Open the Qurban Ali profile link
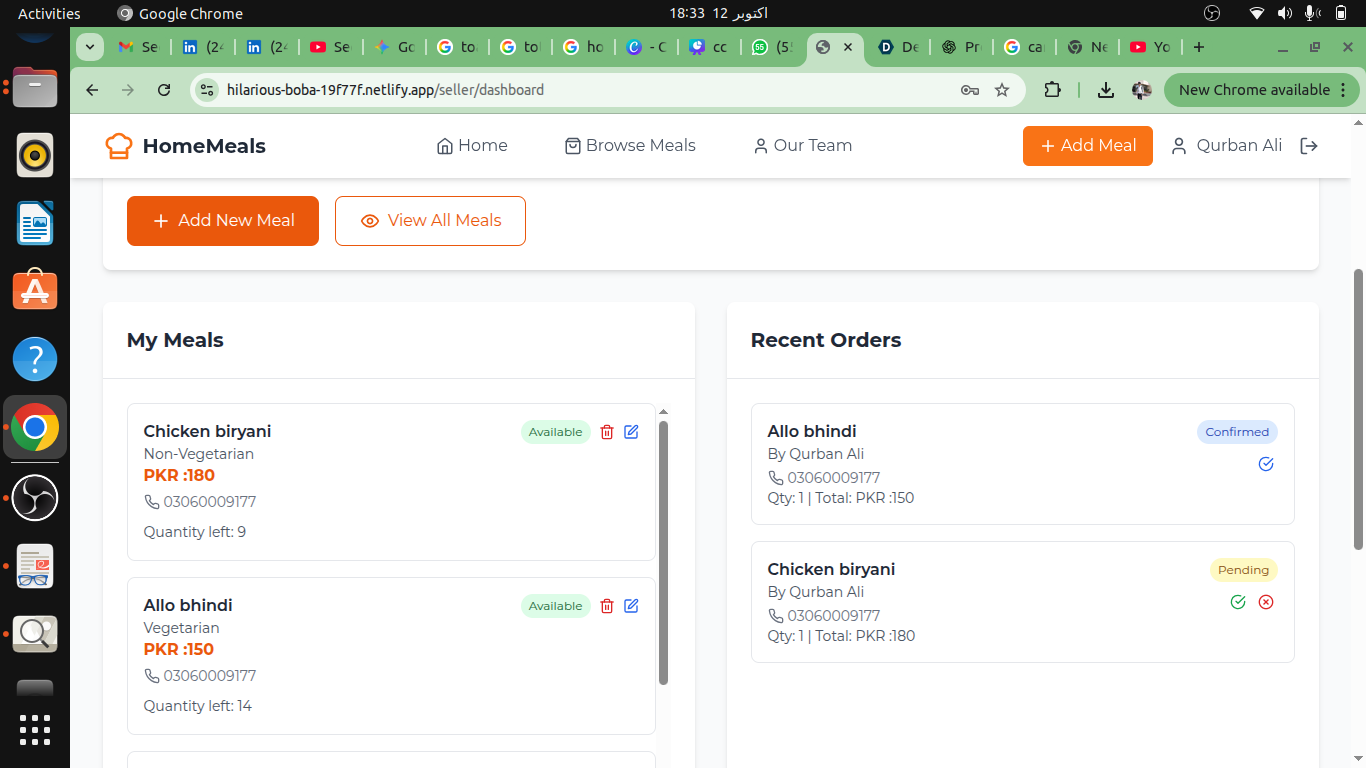Viewport: 1366px width, 768px height. pyautogui.click(x=1226, y=146)
